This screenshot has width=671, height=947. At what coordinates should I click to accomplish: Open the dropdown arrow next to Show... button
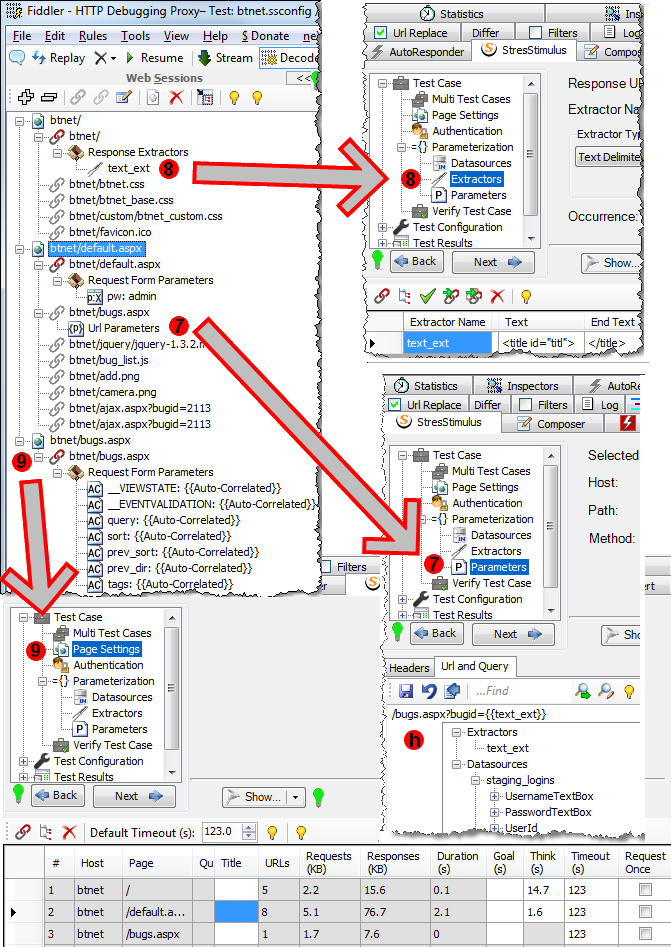(295, 797)
